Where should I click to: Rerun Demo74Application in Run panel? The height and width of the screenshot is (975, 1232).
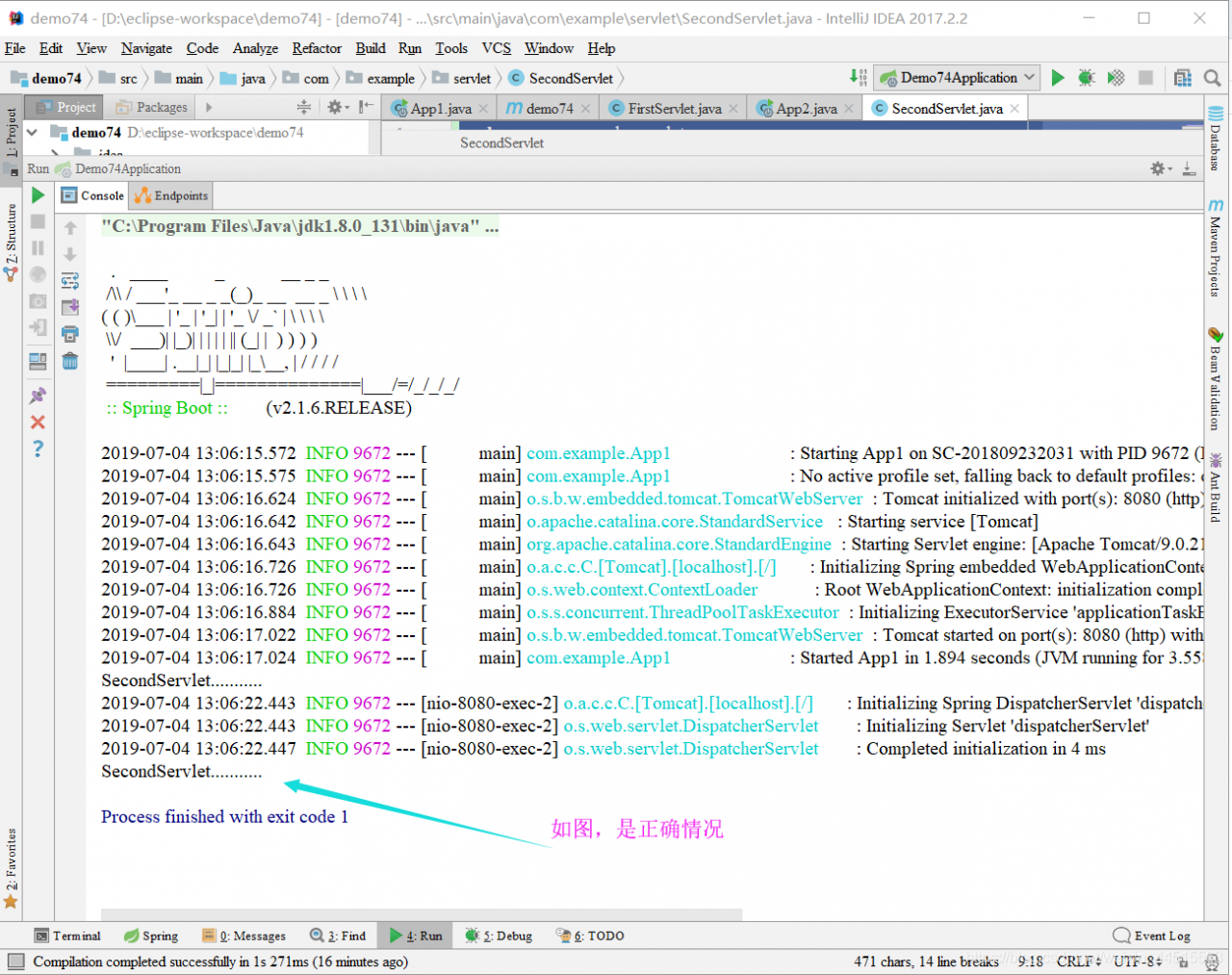click(x=38, y=195)
